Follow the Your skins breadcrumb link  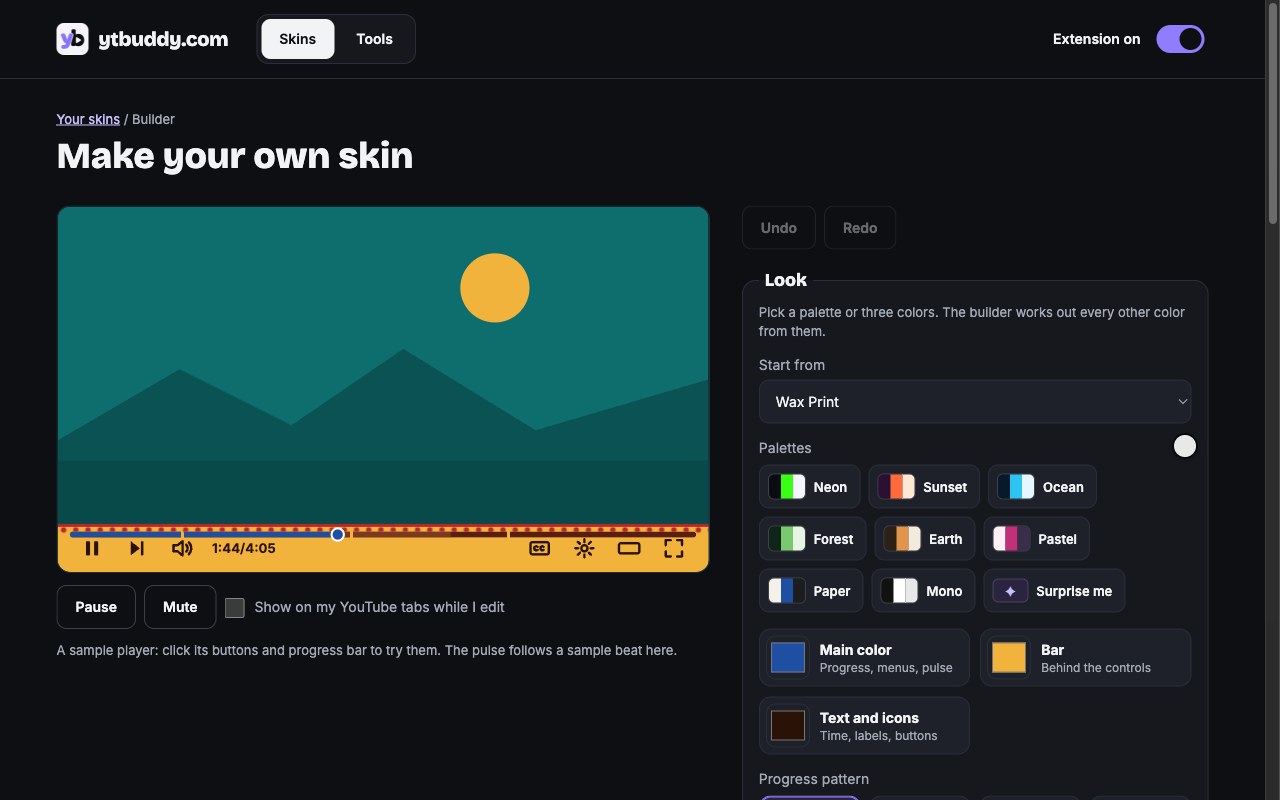pos(88,119)
